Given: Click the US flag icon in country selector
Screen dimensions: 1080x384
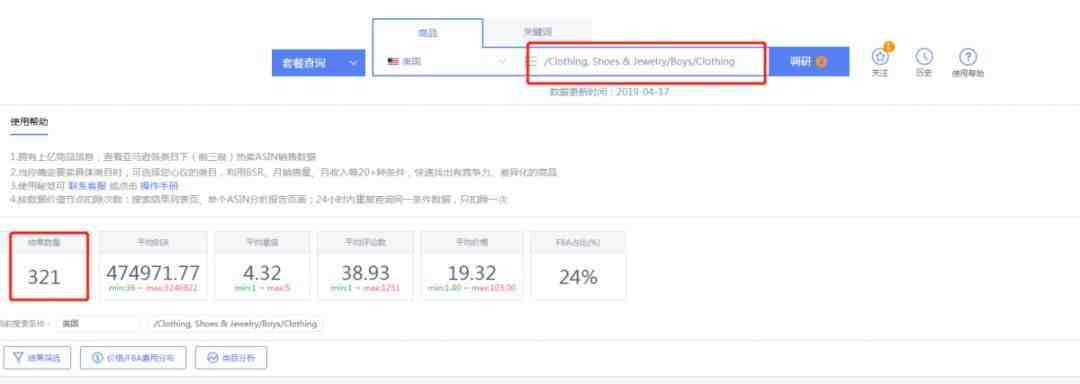Looking at the screenshot, I should coord(393,61).
